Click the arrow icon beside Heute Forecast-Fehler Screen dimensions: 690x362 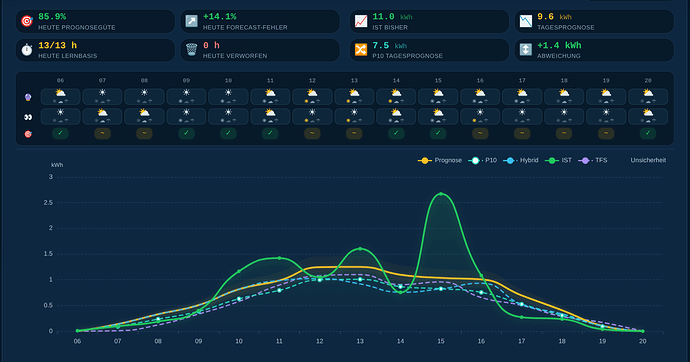tap(191, 21)
